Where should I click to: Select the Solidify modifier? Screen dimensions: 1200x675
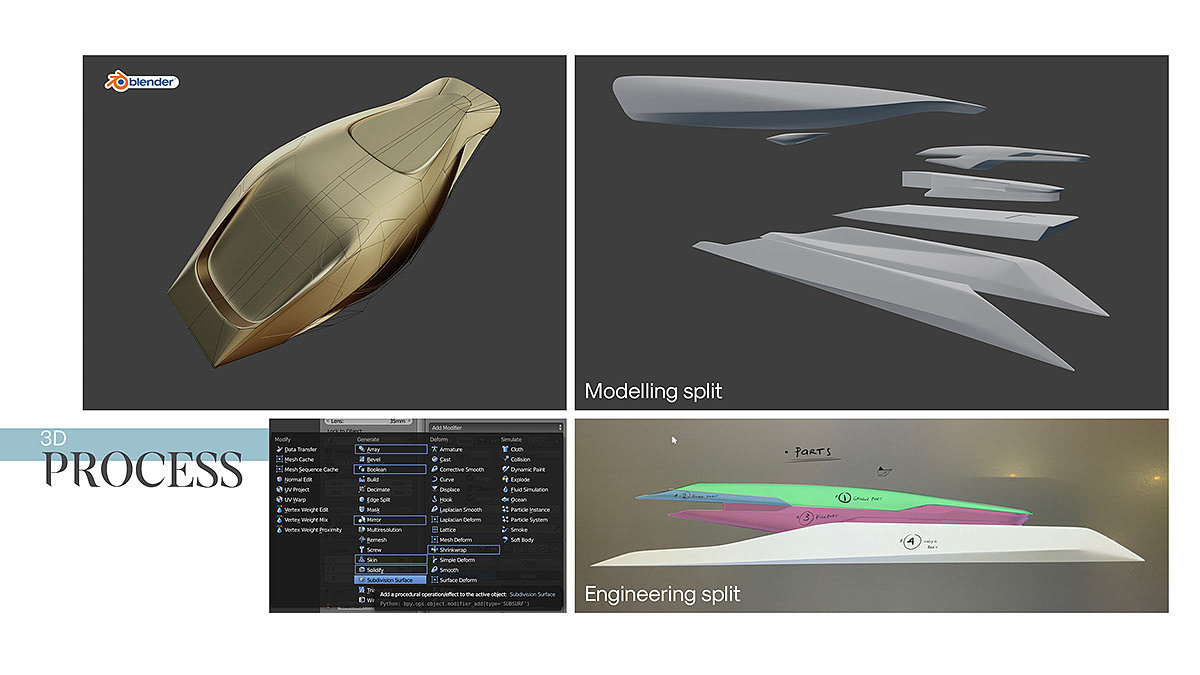click(390, 569)
